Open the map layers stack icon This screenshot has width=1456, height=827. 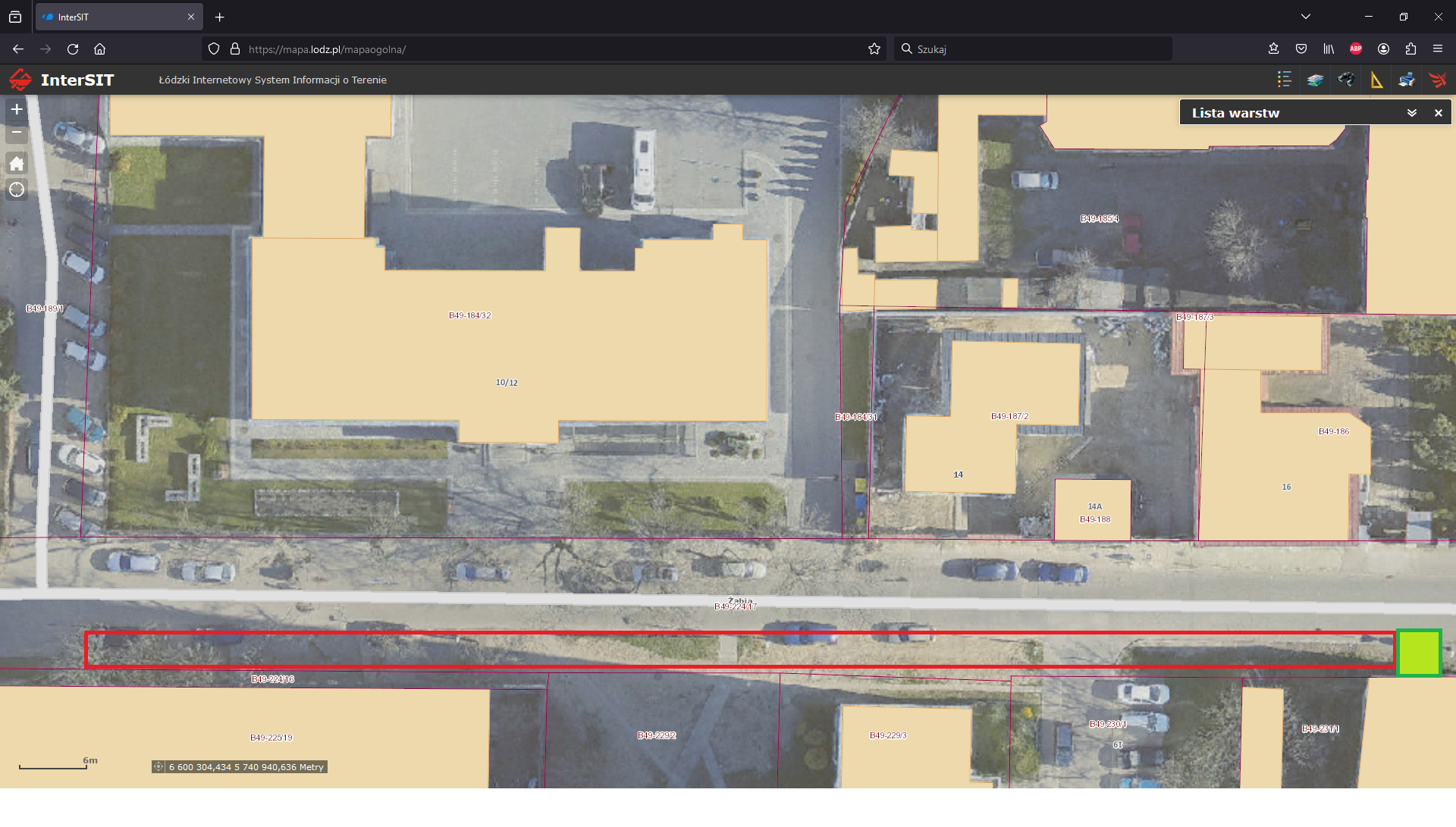tap(1315, 80)
